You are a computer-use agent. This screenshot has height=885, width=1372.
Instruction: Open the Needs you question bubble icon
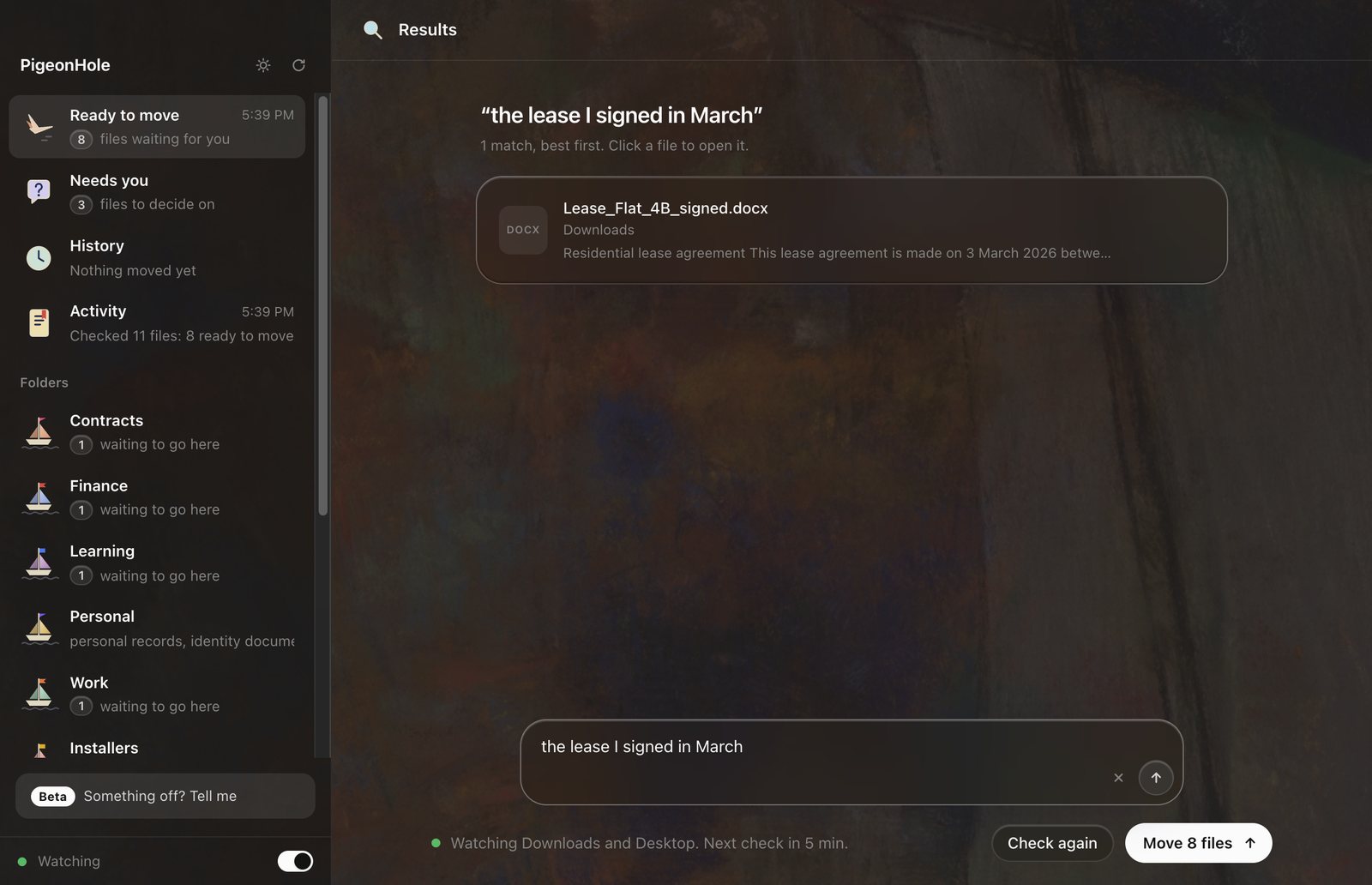[39, 191]
